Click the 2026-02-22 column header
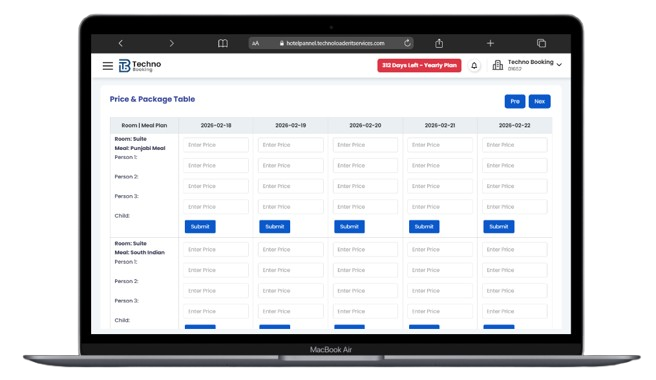The width and height of the screenshot is (656, 380). (x=515, y=125)
